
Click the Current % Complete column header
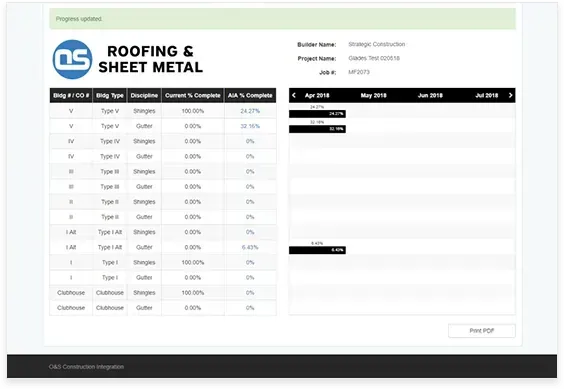[193, 95]
